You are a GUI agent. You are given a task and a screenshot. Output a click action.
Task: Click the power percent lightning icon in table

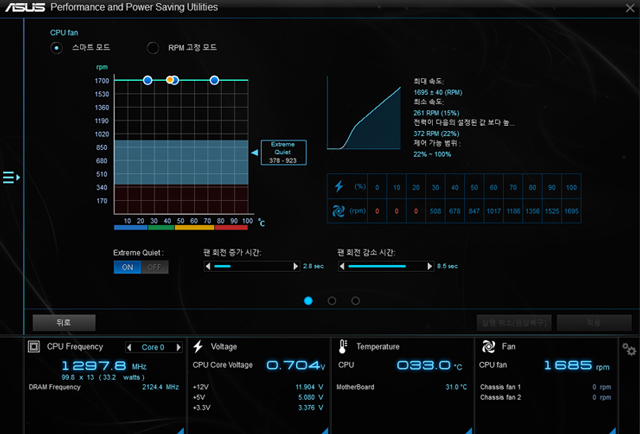point(339,187)
